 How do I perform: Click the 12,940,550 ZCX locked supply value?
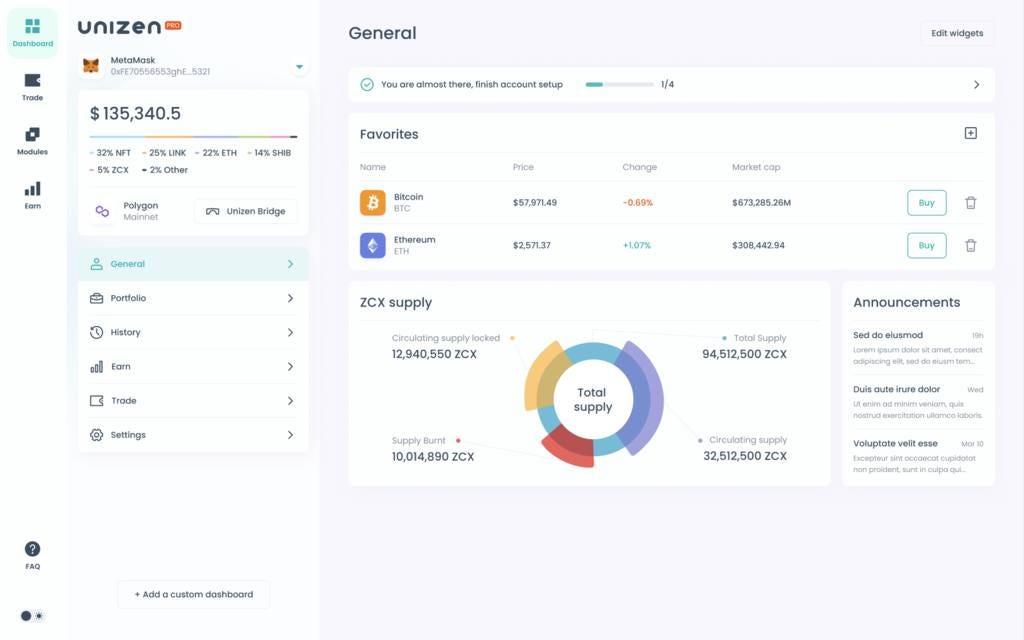pyautogui.click(x=434, y=354)
